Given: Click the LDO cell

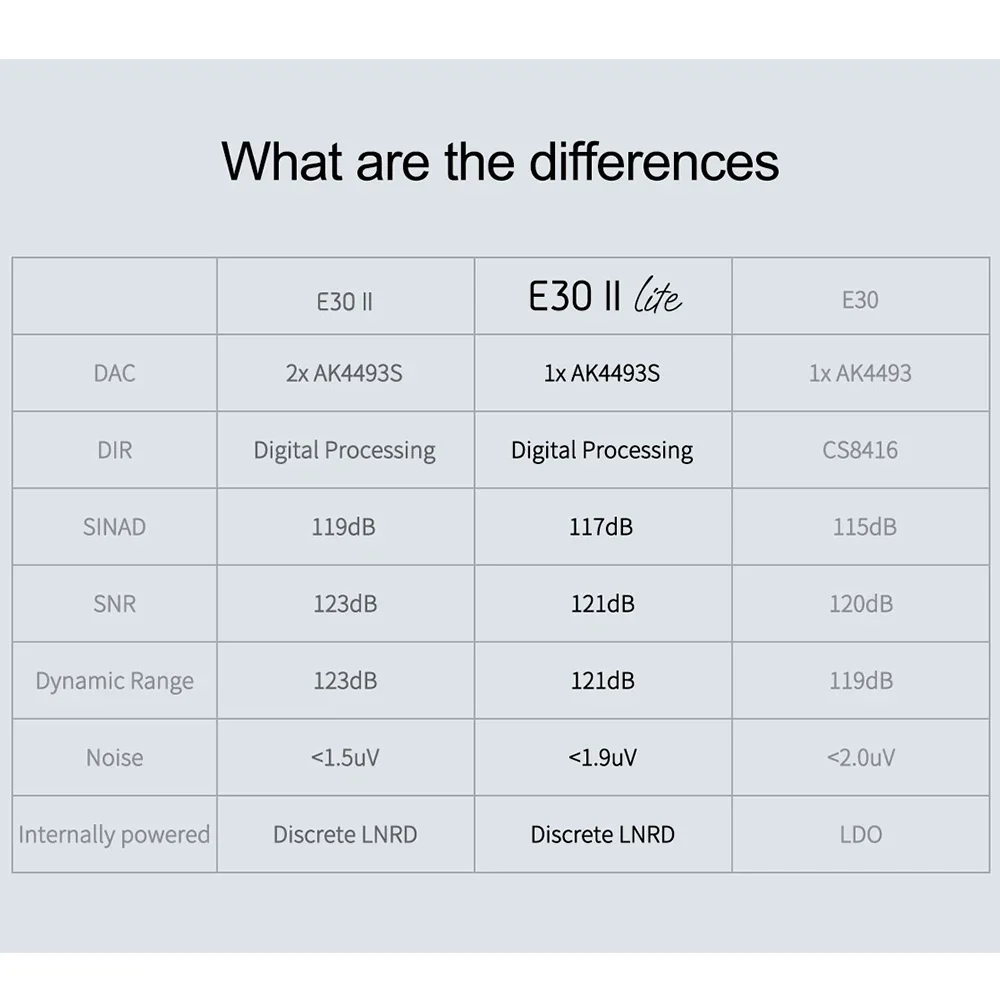Looking at the screenshot, I should pyautogui.click(x=860, y=835).
